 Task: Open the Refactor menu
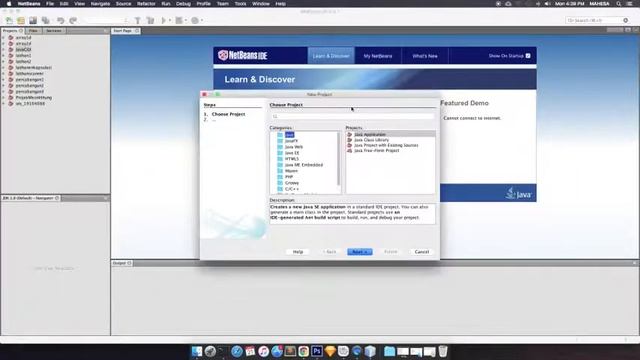(x=146, y=4)
